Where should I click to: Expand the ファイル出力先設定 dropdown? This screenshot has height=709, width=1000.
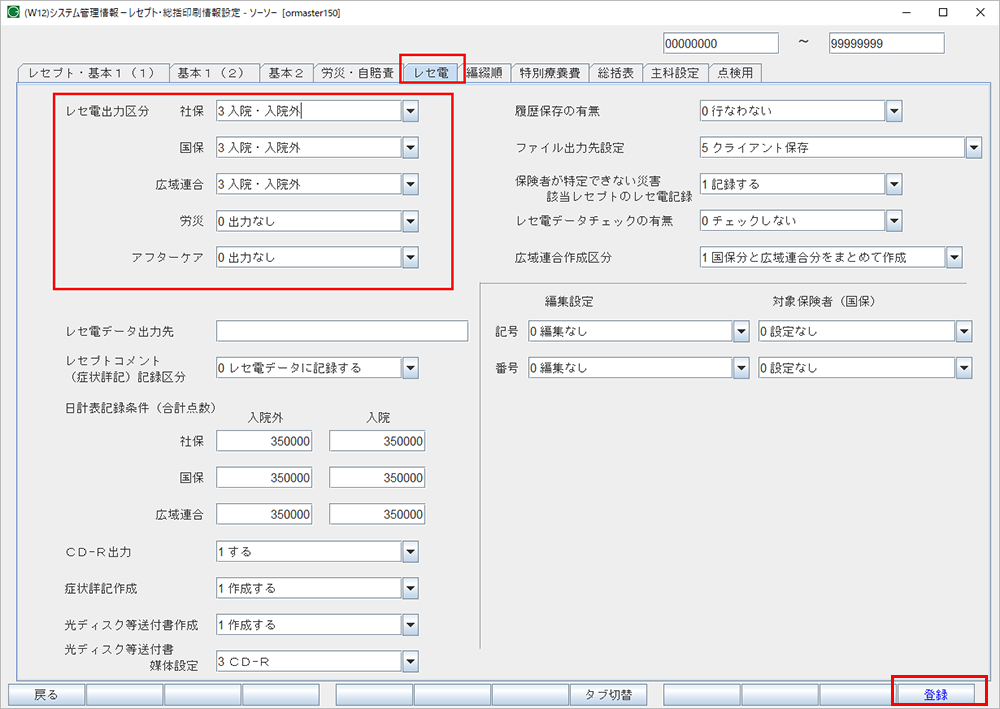tap(973, 148)
